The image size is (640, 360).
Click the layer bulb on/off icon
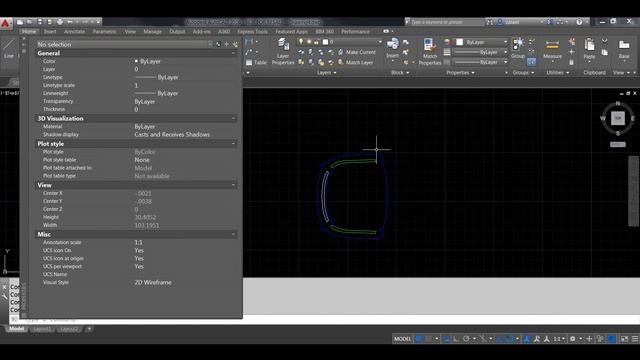(301, 42)
